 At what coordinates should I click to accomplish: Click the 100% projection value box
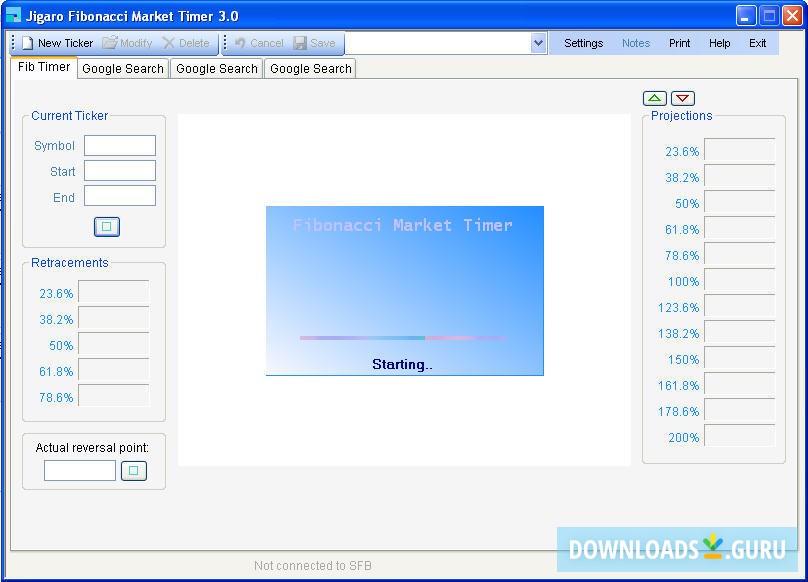point(739,280)
